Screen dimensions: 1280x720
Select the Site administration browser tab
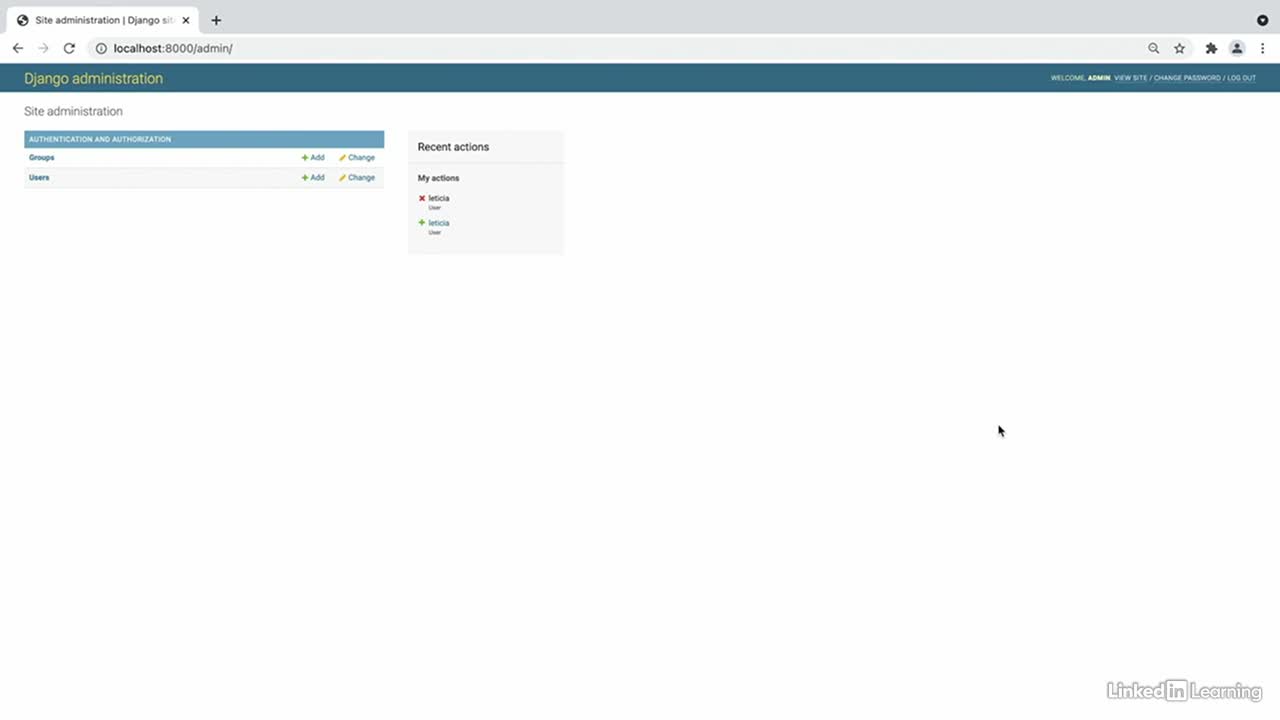(104, 20)
